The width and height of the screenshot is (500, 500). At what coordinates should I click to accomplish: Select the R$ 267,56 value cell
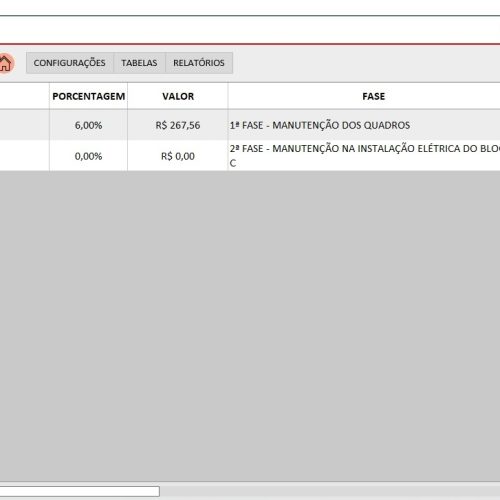(178, 125)
